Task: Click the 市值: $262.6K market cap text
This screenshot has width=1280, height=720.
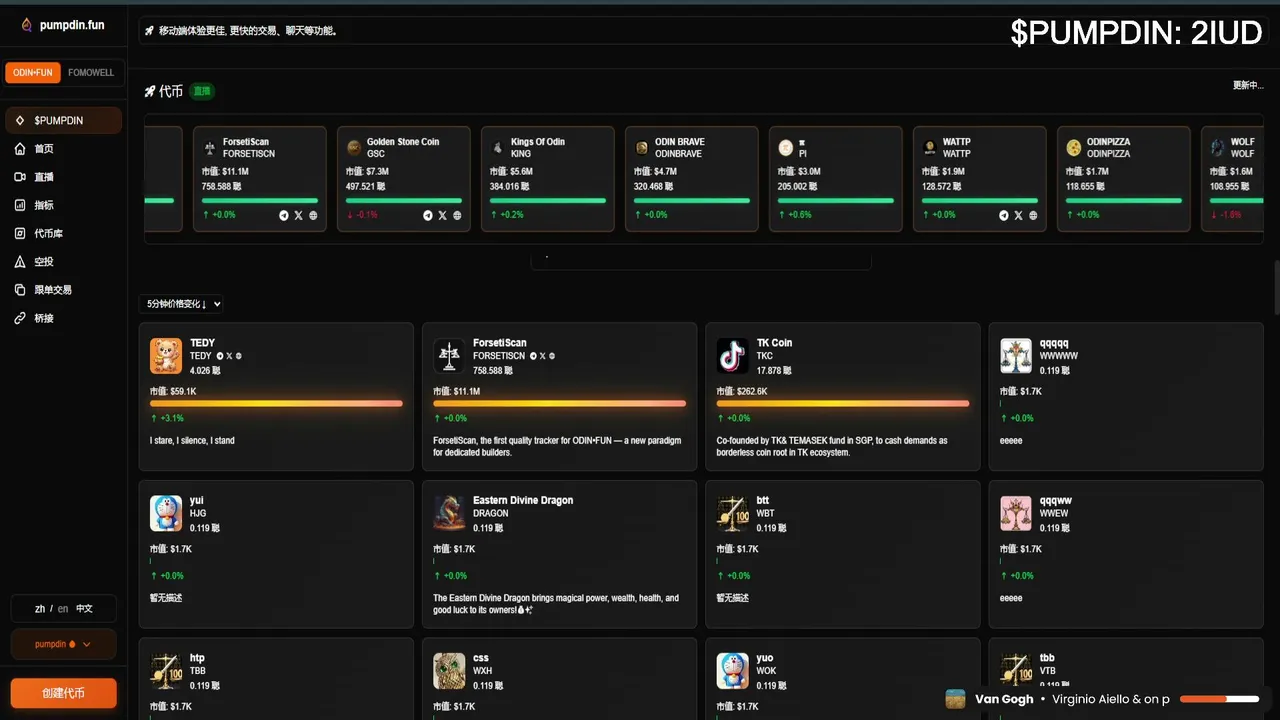Action: (741, 391)
